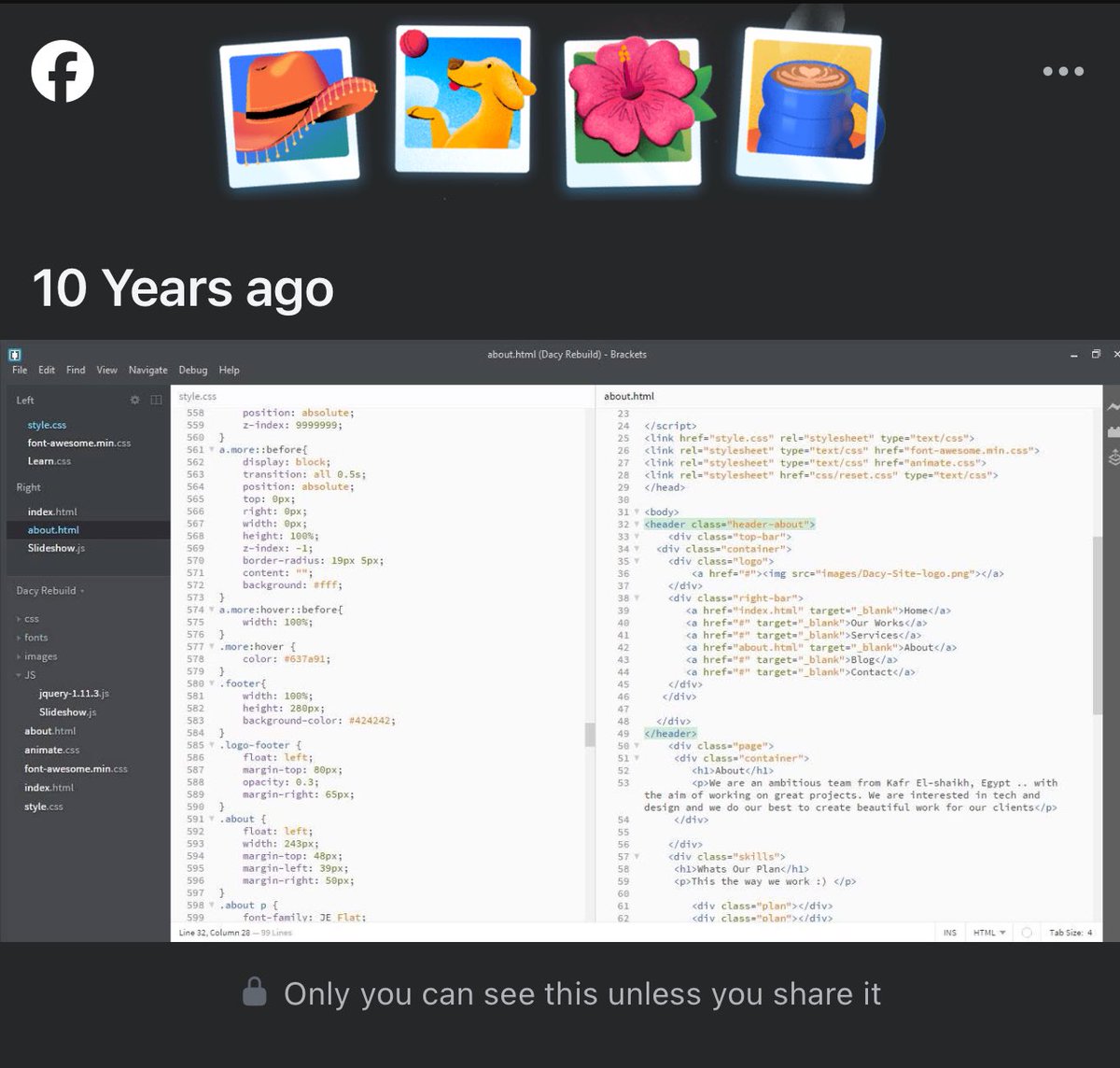
Task: Minimize the Brackets window
Action: click(1073, 355)
